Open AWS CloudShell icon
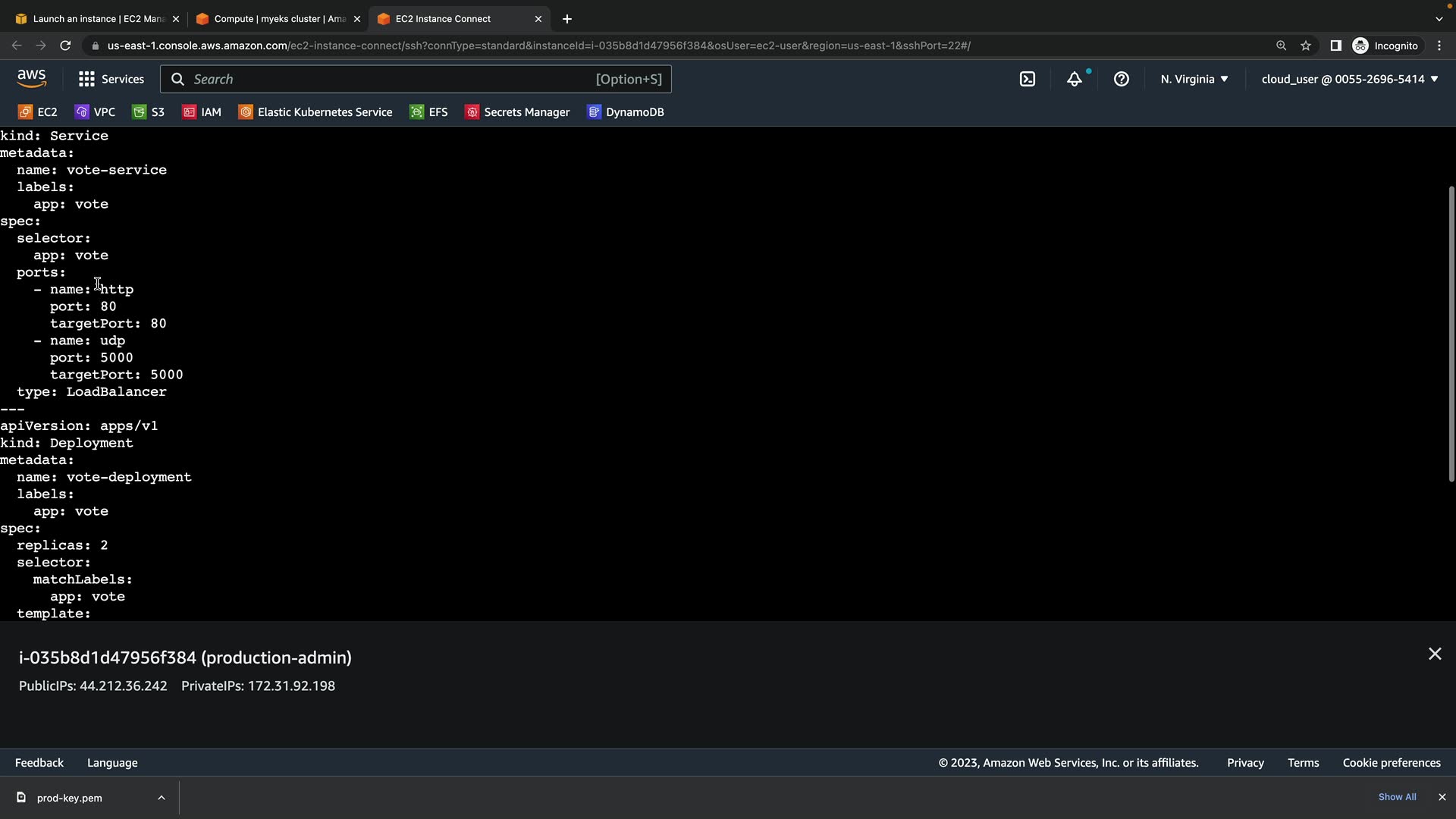The image size is (1456, 819). pyautogui.click(x=1028, y=79)
